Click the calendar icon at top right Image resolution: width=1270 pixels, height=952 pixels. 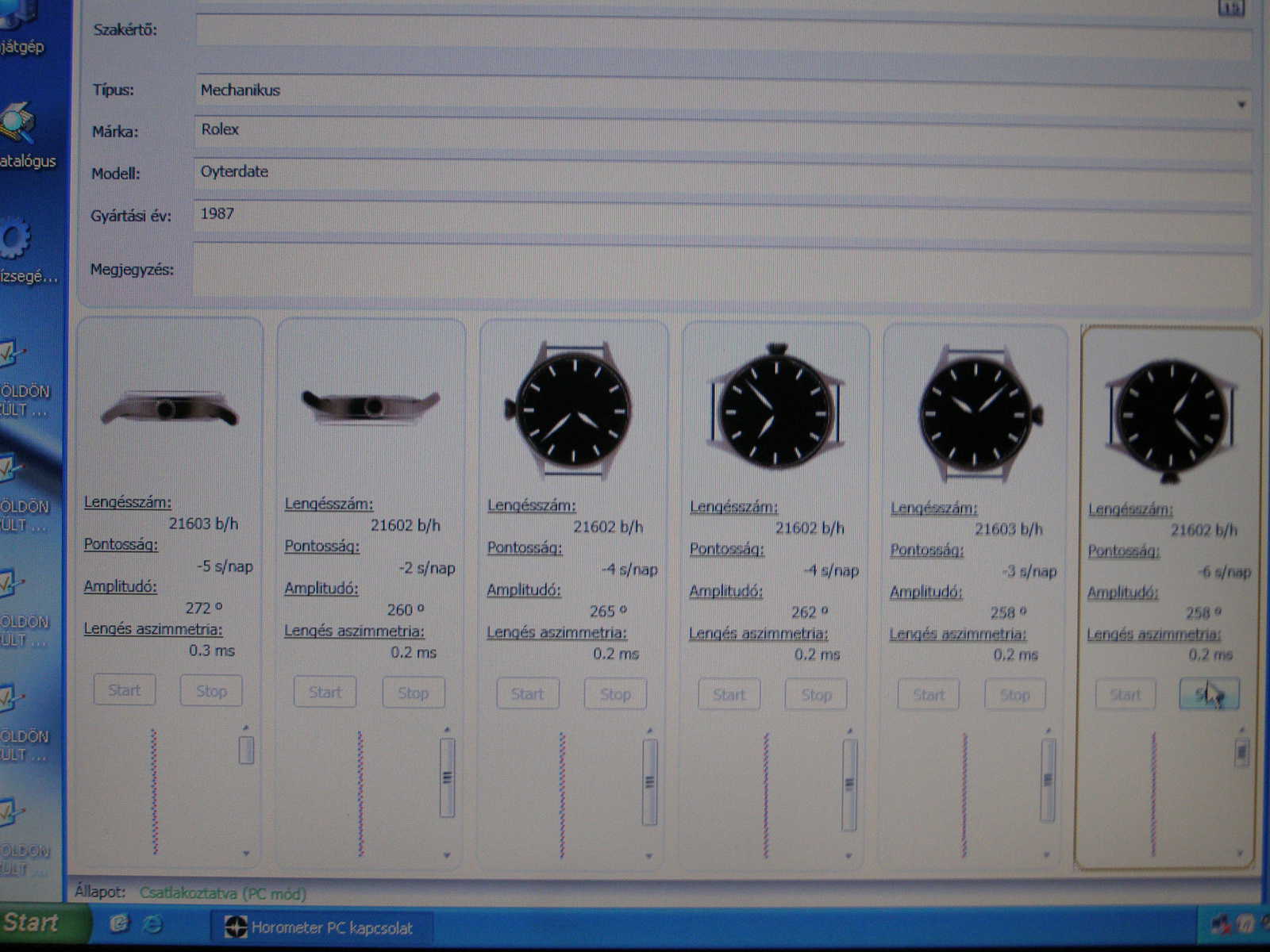pos(1231,7)
